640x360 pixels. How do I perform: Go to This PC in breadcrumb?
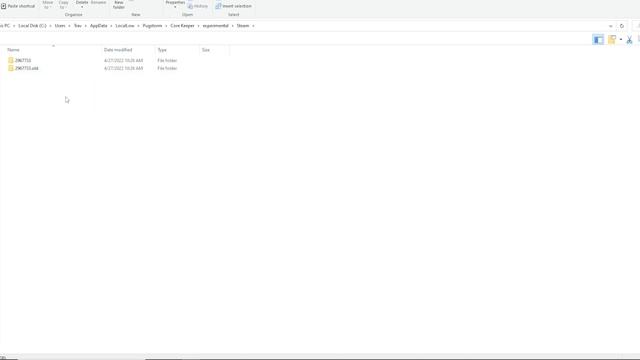tap(5, 26)
